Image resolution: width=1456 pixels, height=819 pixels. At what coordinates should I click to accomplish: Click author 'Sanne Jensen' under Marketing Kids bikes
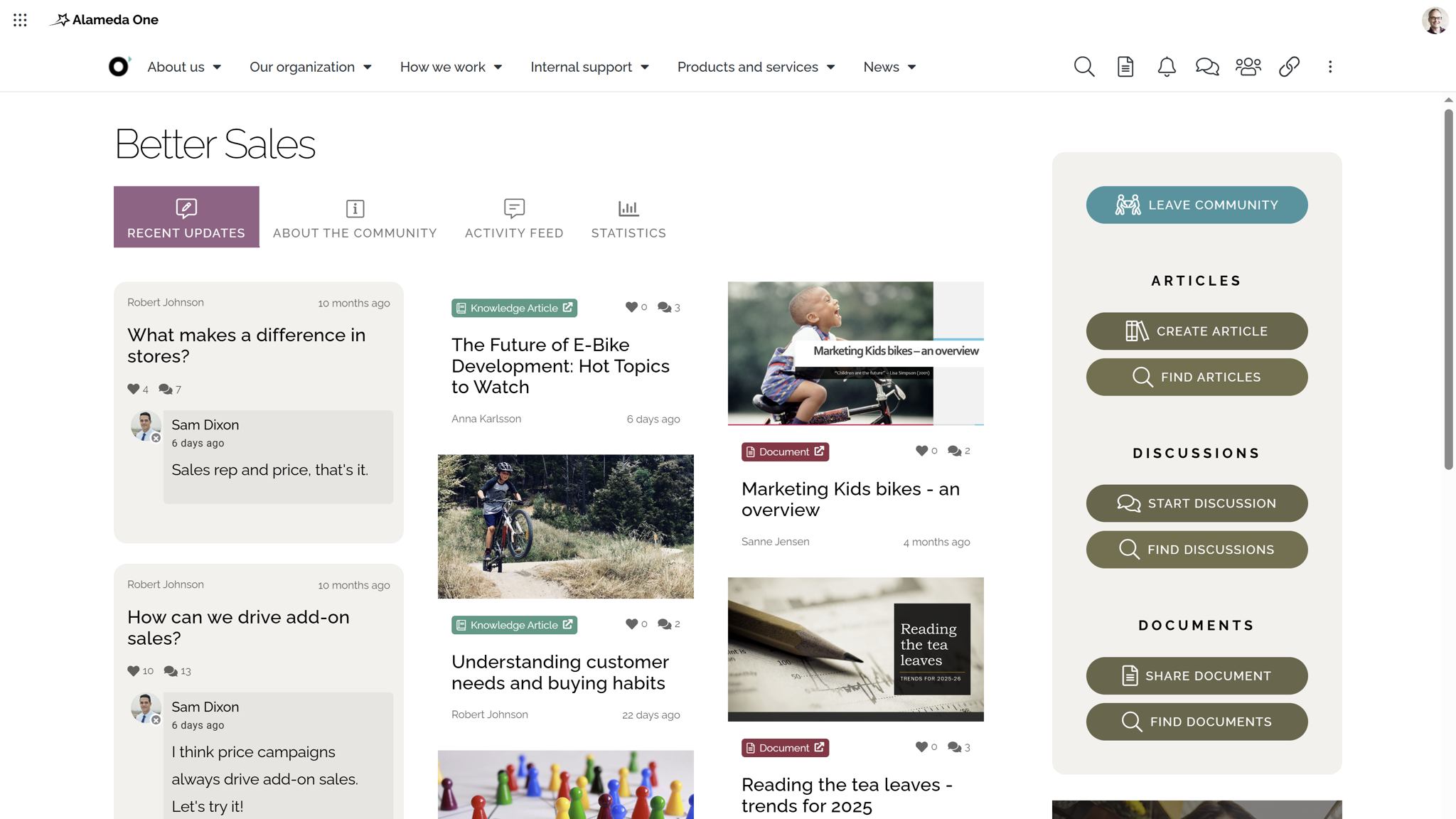tap(775, 542)
